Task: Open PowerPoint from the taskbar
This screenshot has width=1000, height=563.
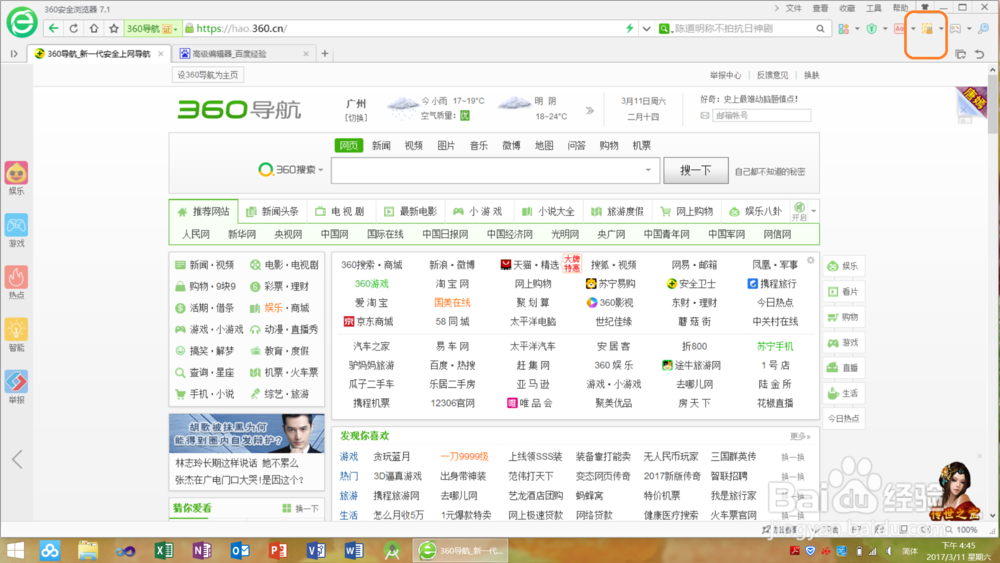Action: [x=277, y=550]
